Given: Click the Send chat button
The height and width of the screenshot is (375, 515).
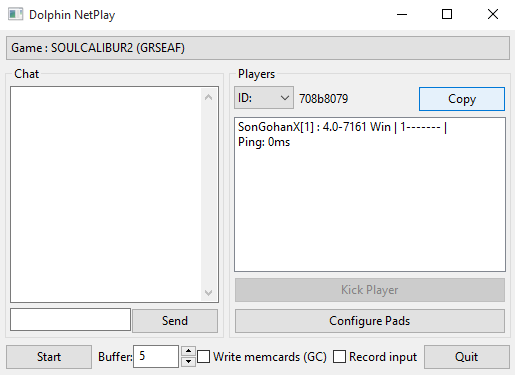Looking at the screenshot, I should pyautogui.click(x=175, y=321).
